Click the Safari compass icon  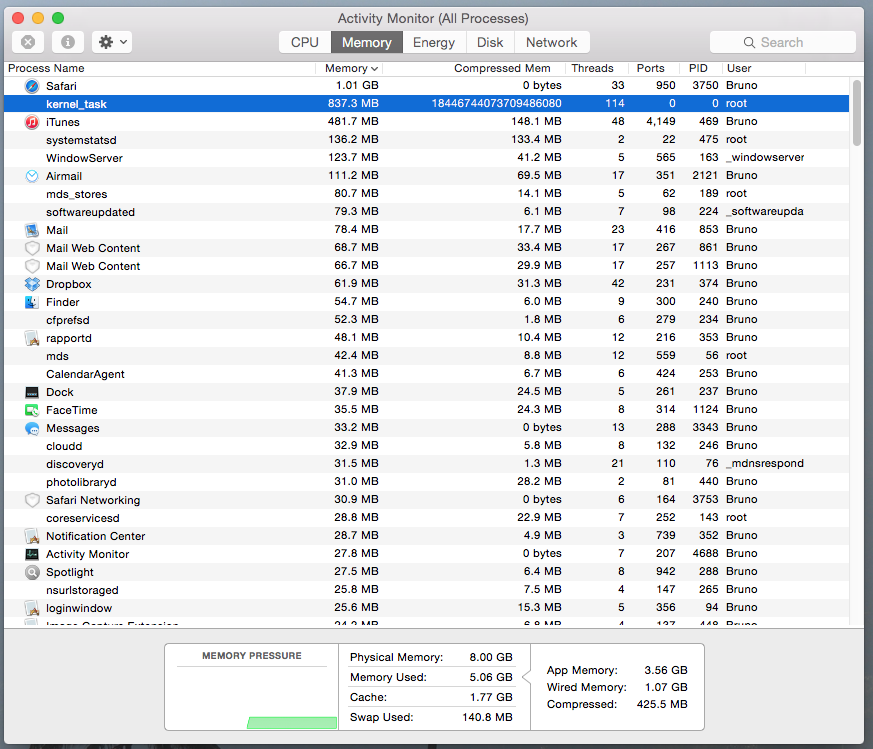pos(32,86)
